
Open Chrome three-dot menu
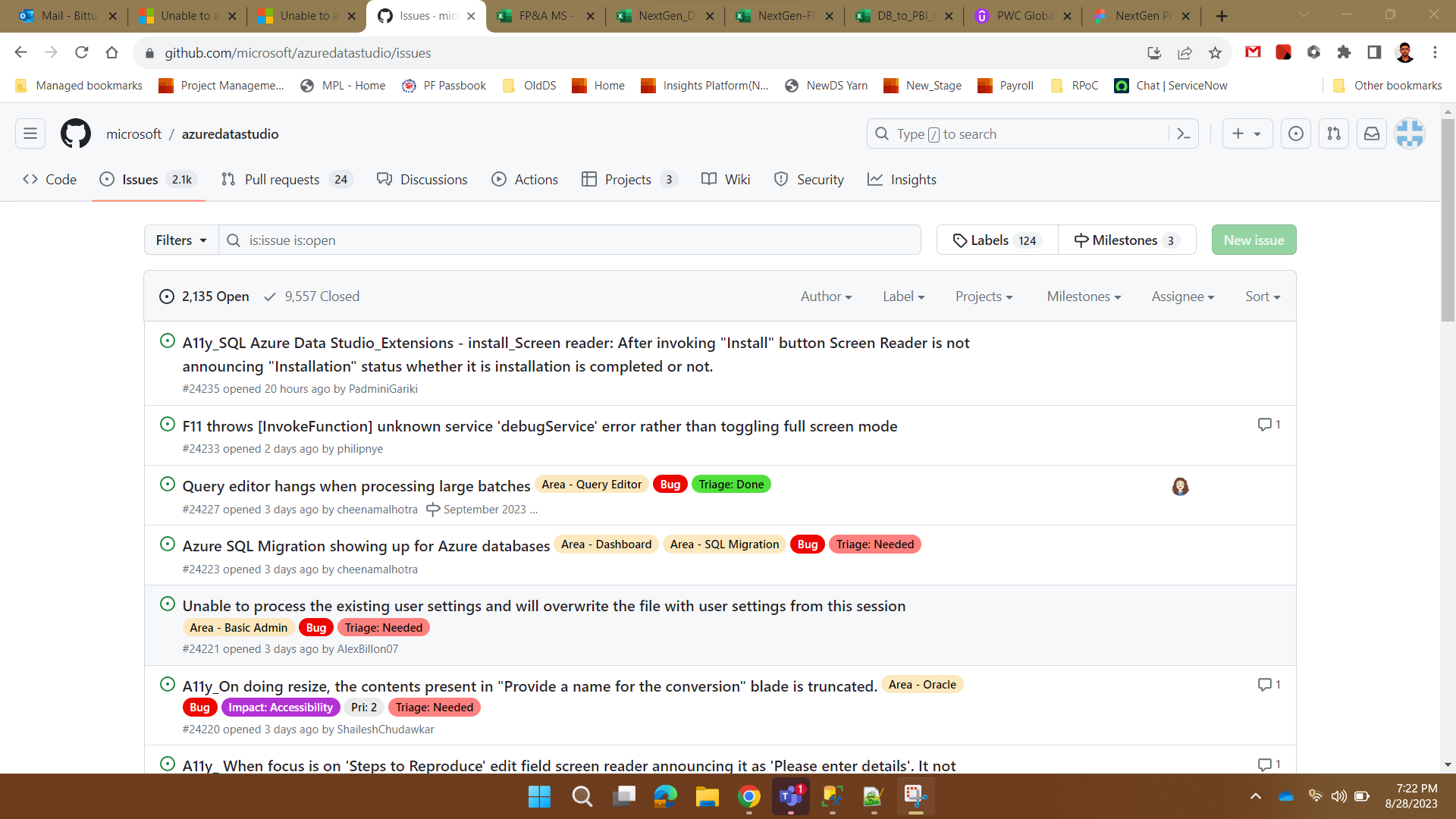[x=1435, y=52]
